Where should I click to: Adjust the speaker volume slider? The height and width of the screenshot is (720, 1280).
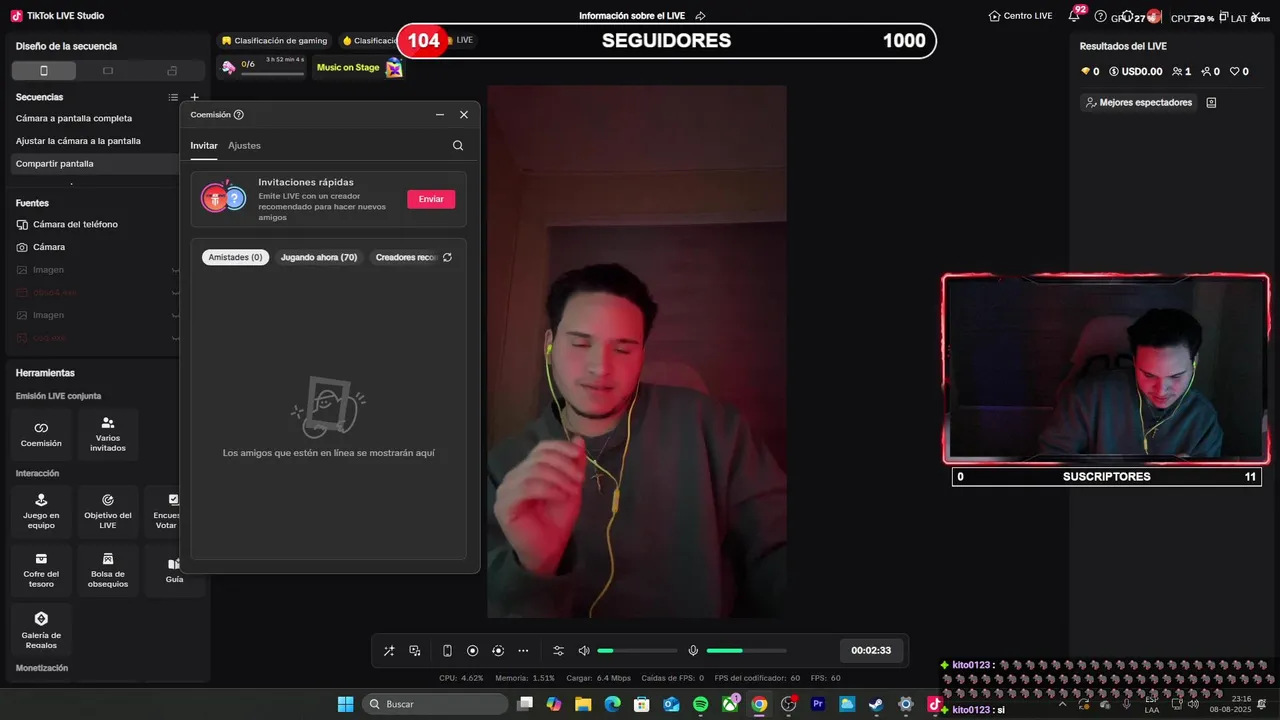click(x=638, y=651)
